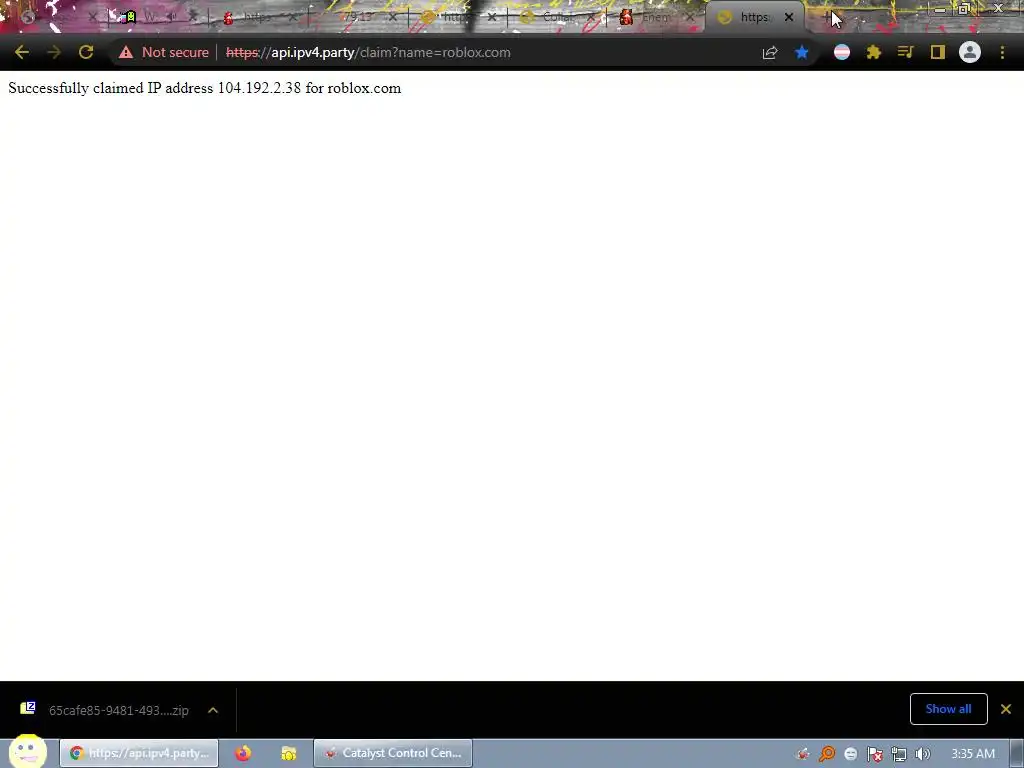Image resolution: width=1024 pixels, height=768 pixels.
Task: Click the Show desktop strip
Action: click(1017, 753)
